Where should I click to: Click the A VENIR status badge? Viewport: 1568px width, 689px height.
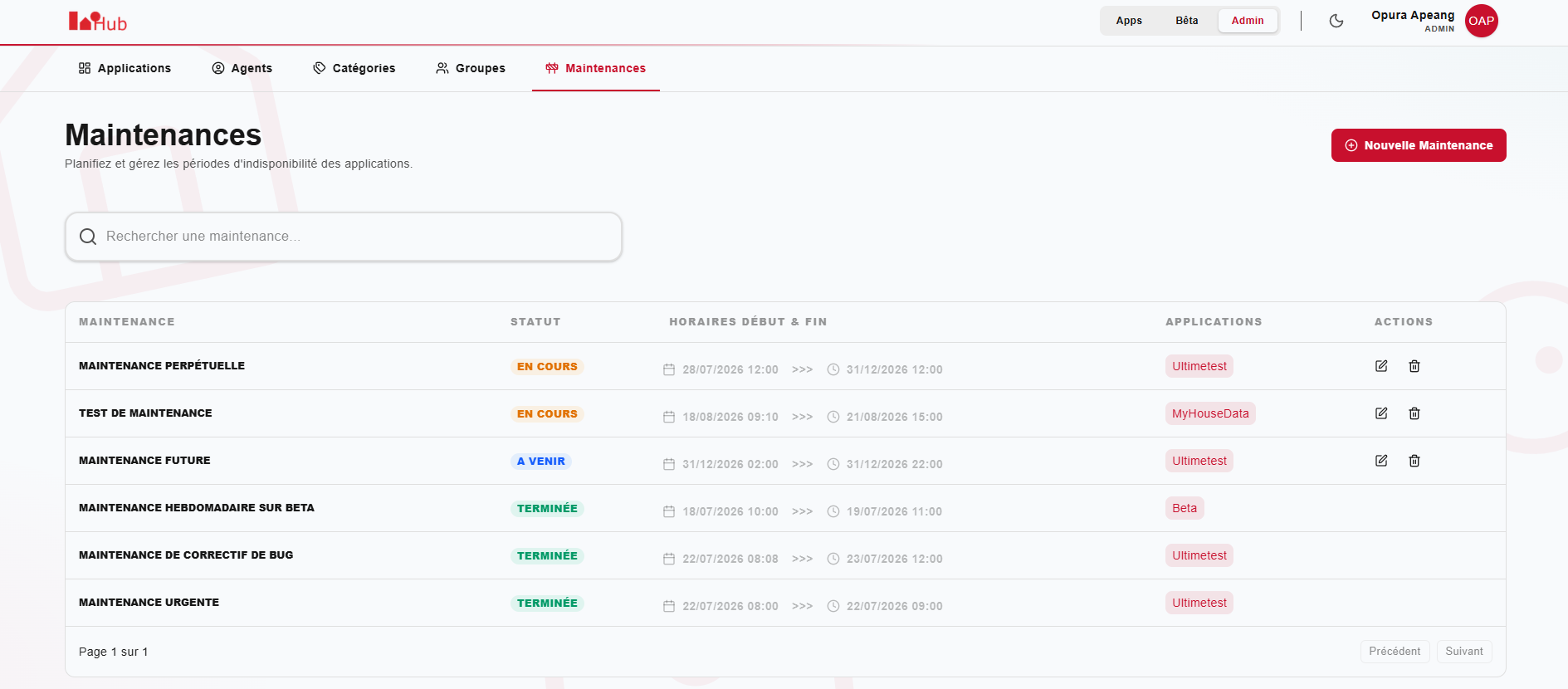click(x=541, y=462)
